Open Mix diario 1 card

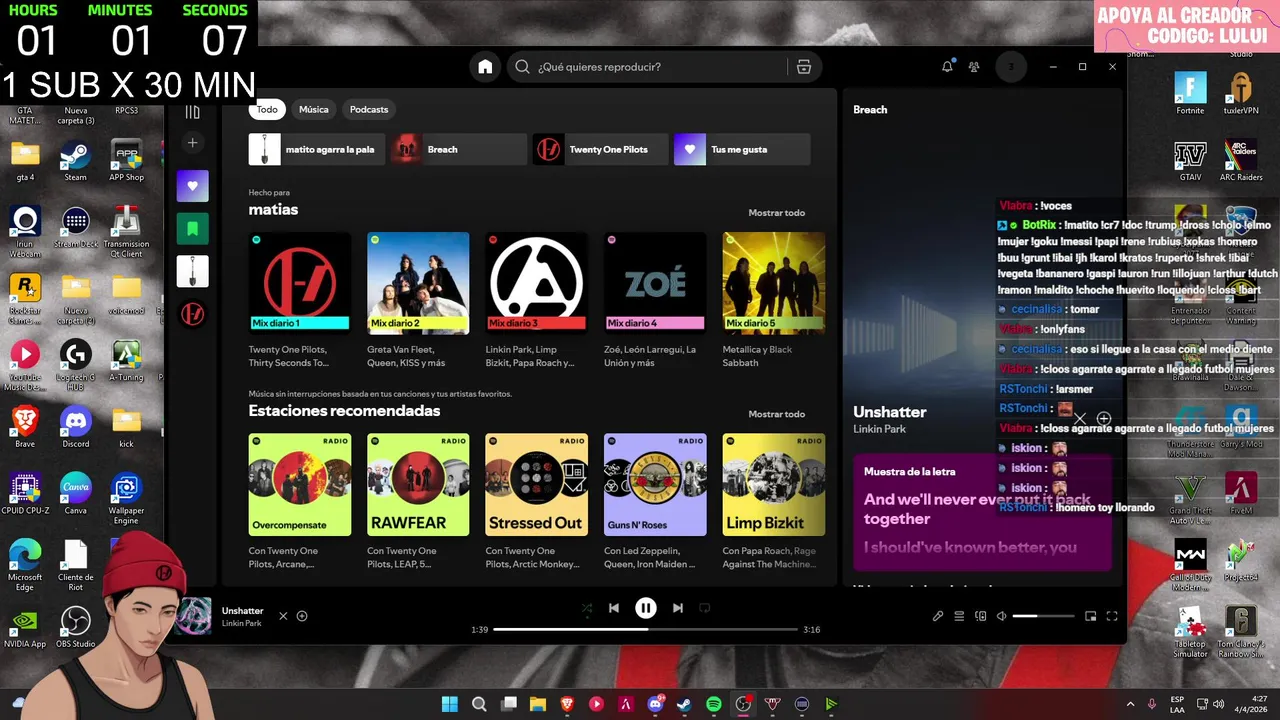300,300
